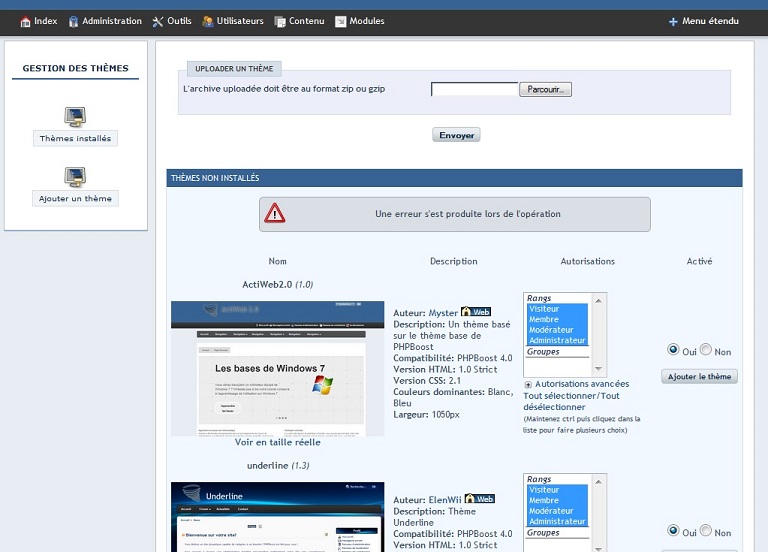Click the Utilisateurs icon in menu bar

tap(208, 21)
